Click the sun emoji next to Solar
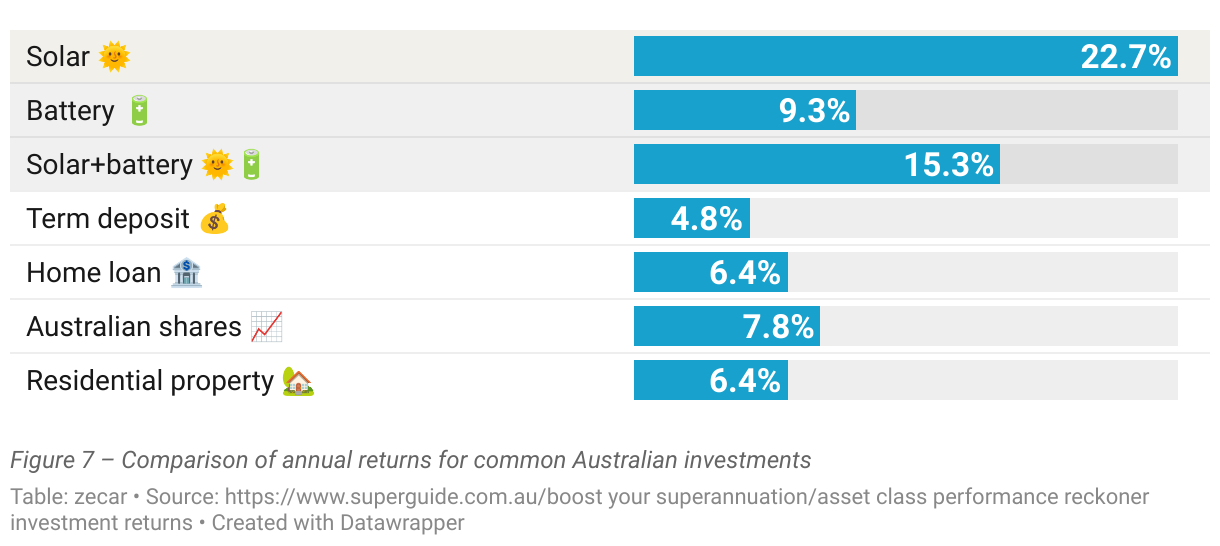The height and width of the screenshot is (546, 1220). coord(115,57)
